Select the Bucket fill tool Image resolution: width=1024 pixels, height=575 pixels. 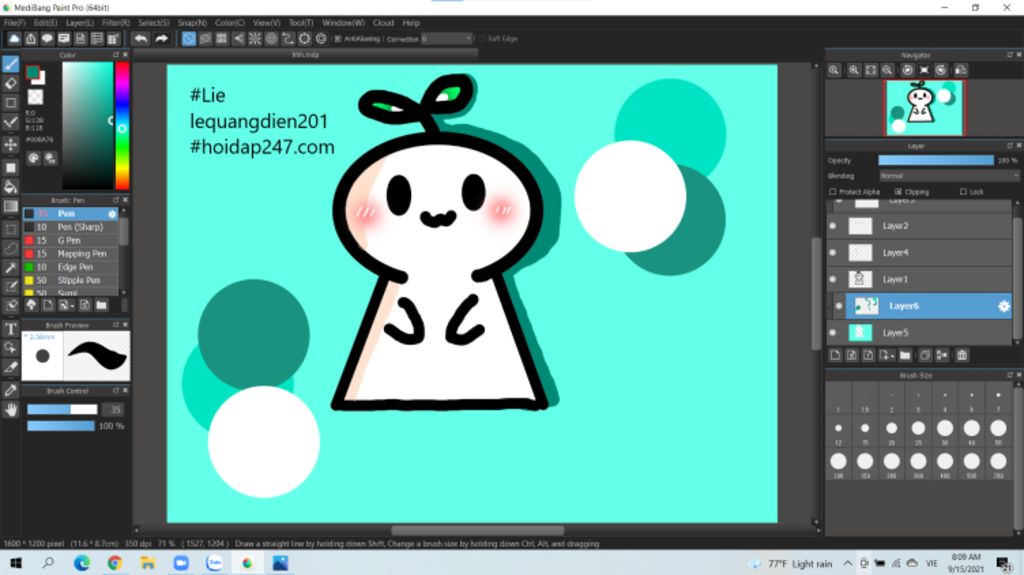(10, 188)
